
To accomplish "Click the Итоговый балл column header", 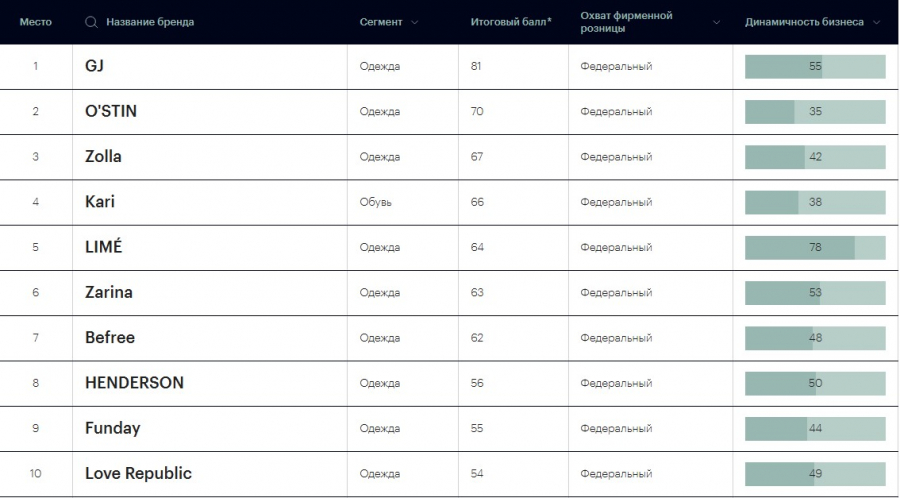I will pyautogui.click(x=510, y=22).
